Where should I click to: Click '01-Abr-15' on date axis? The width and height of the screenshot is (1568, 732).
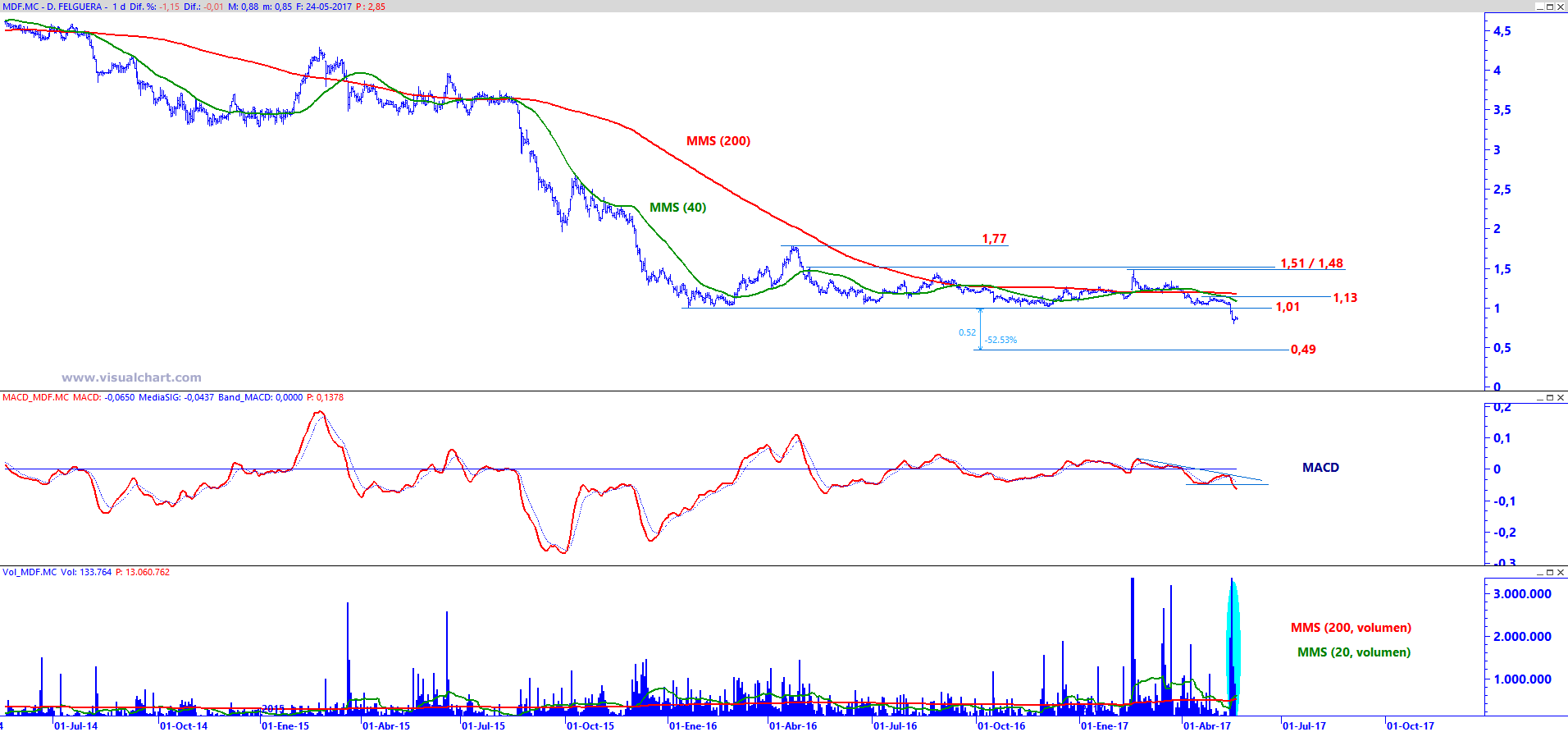pos(386,725)
